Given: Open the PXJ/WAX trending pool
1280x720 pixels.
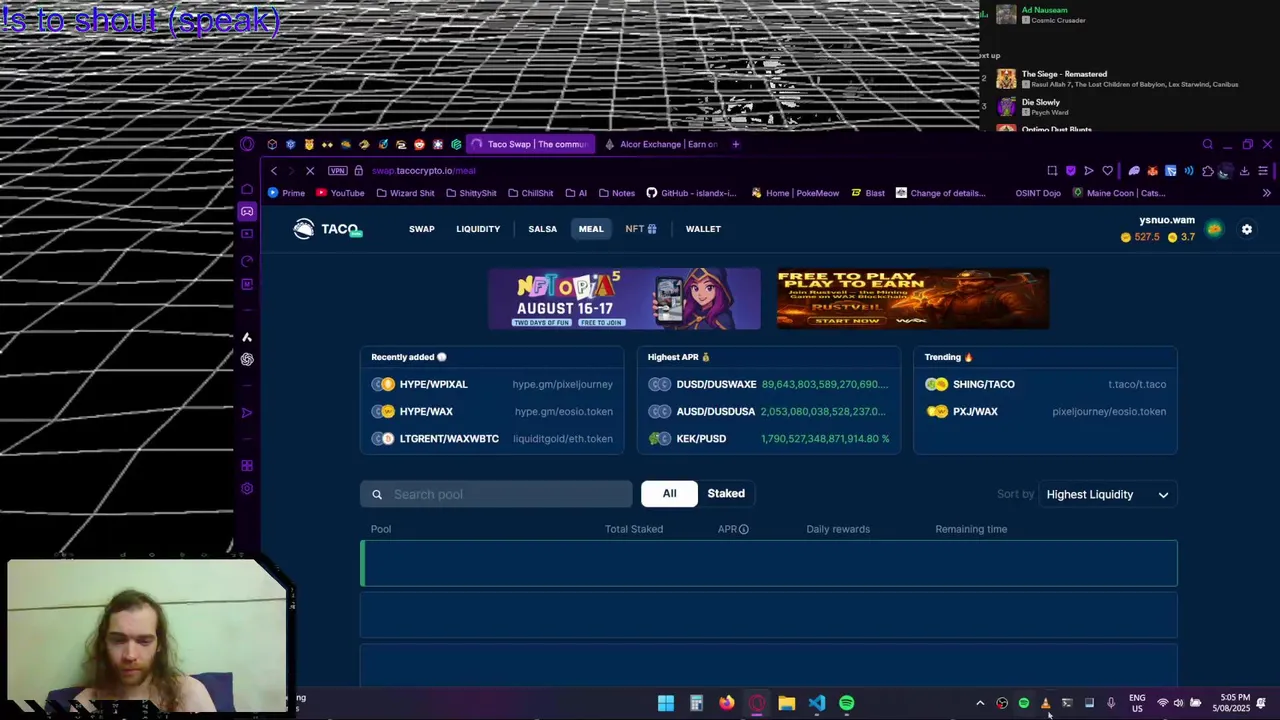Looking at the screenshot, I should (x=1045, y=412).
